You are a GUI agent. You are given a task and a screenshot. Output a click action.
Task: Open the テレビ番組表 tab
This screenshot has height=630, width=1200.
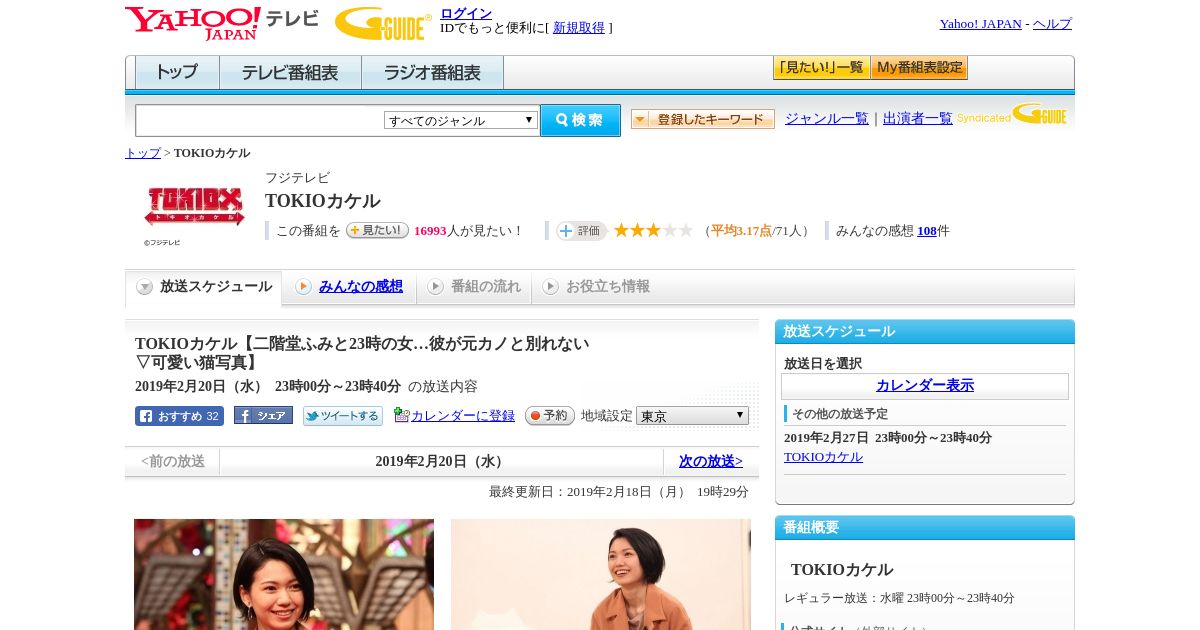click(x=290, y=73)
